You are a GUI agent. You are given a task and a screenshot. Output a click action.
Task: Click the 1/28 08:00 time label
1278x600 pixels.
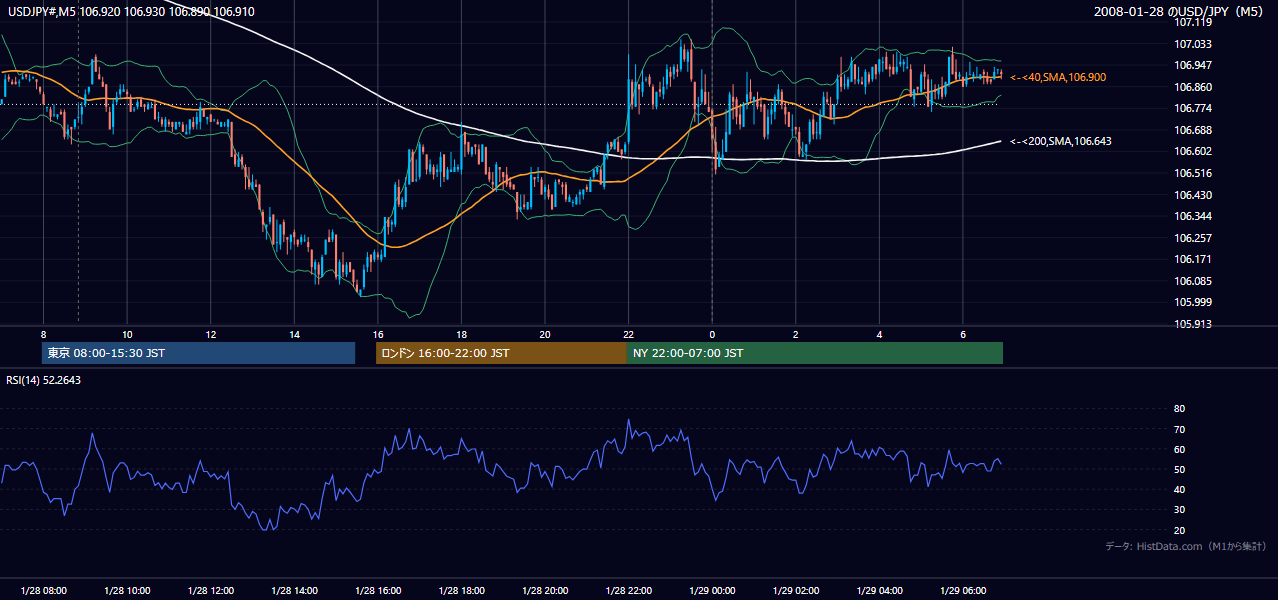point(43,590)
